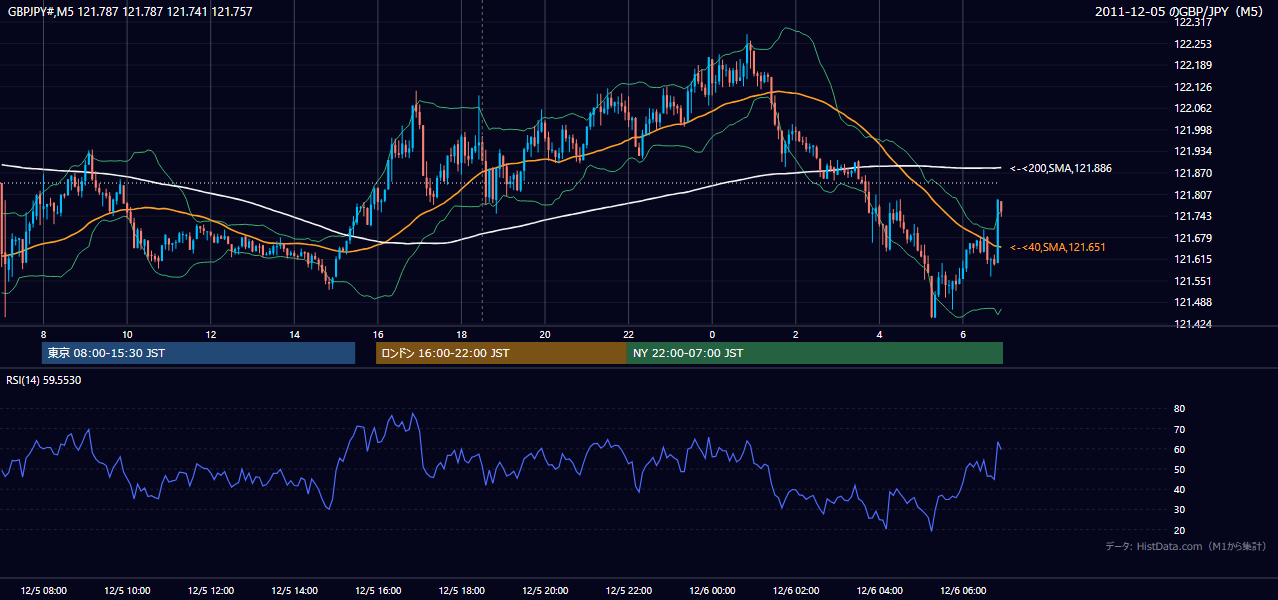
Task: Click price axis value 122.062
Action: point(1193,109)
